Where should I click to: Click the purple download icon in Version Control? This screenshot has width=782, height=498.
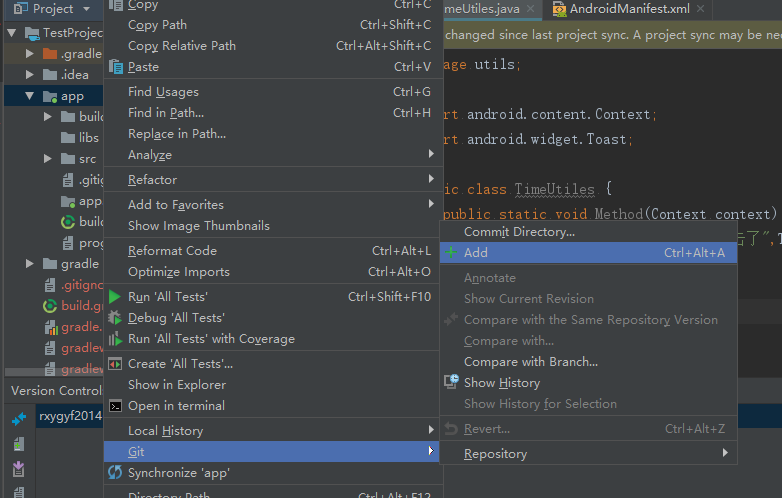(x=18, y=469)
